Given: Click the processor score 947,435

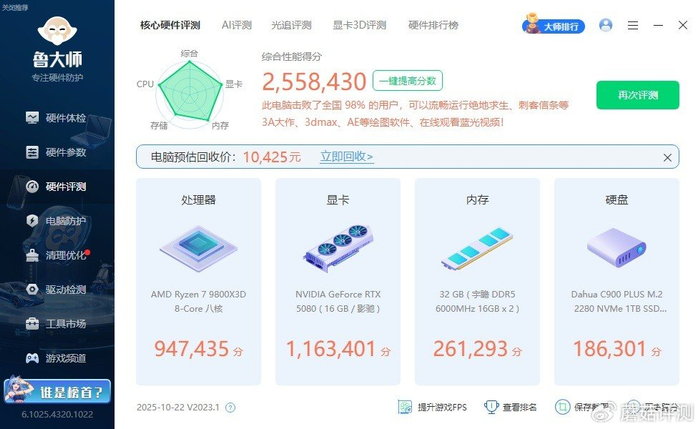Looking at the screenshot, I should coord(192,349).
